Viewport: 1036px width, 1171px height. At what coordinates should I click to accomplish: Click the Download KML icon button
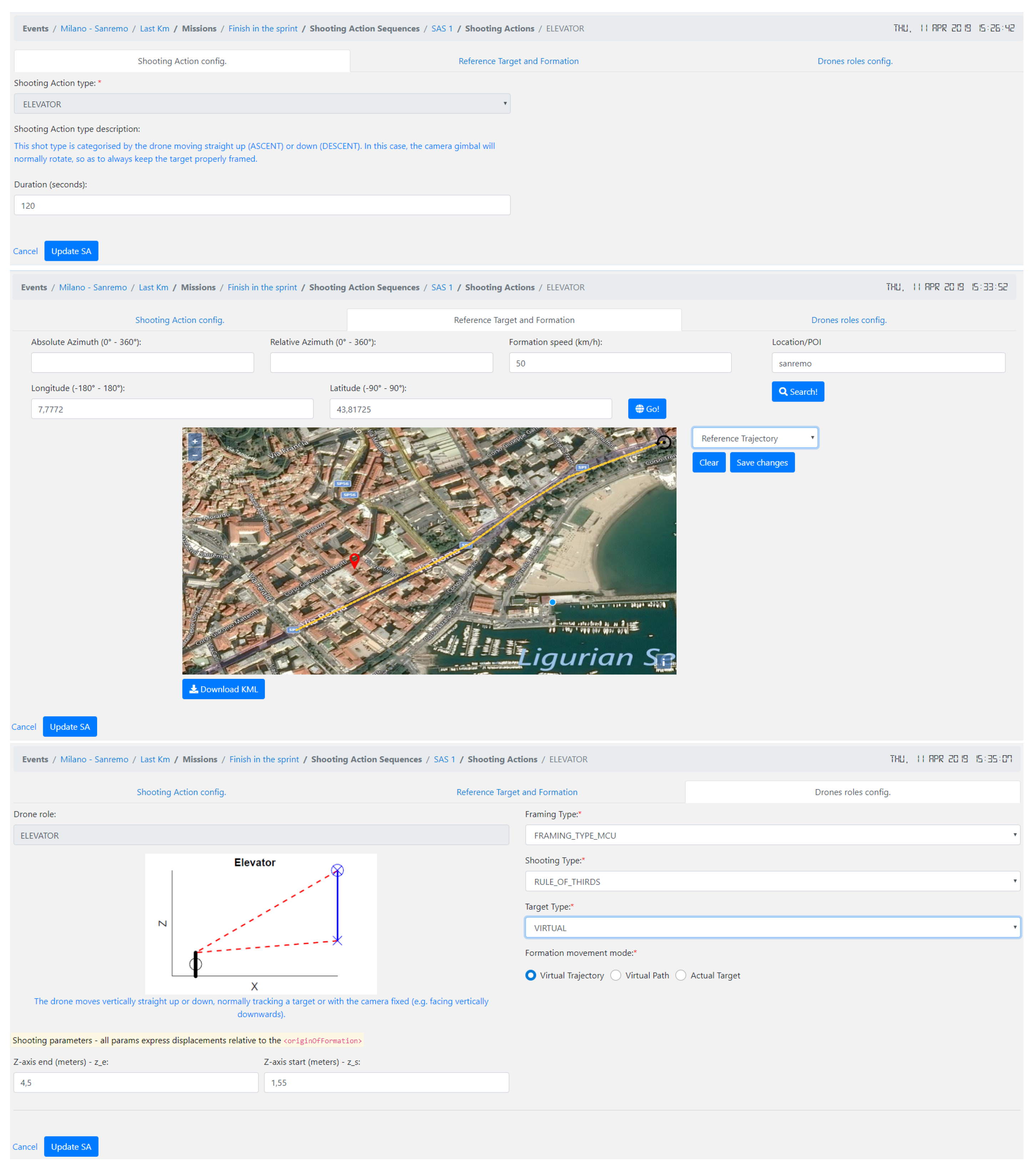coord(223,689)
